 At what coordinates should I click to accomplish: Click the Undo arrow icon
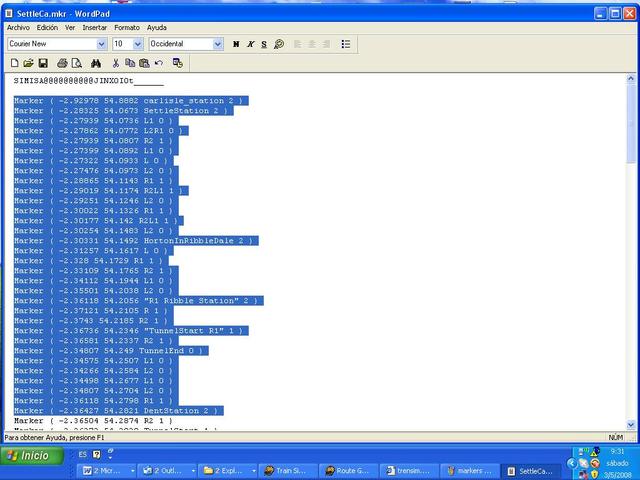pyautogui.click(x=159, y=62)
